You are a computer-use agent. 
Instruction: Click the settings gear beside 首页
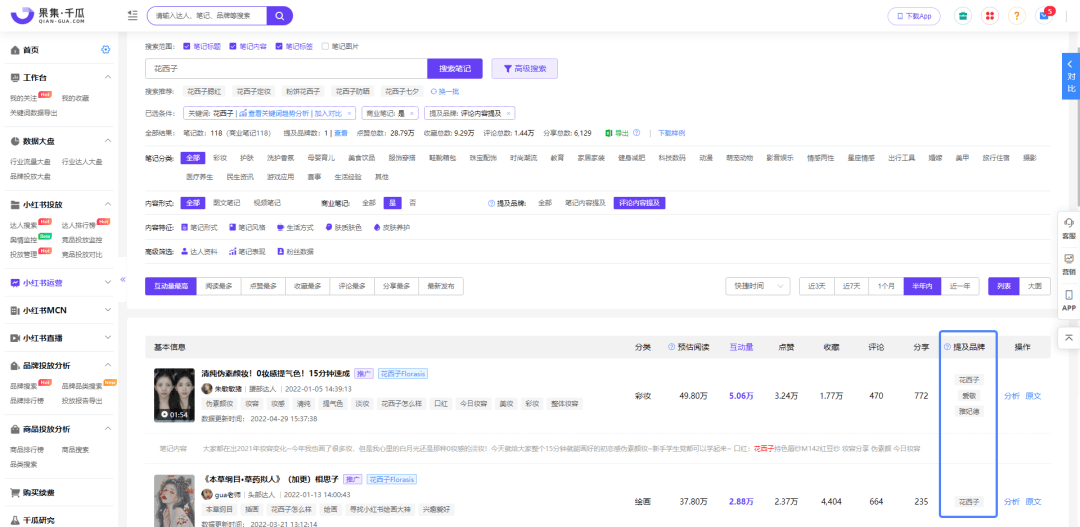pos(105,50)
